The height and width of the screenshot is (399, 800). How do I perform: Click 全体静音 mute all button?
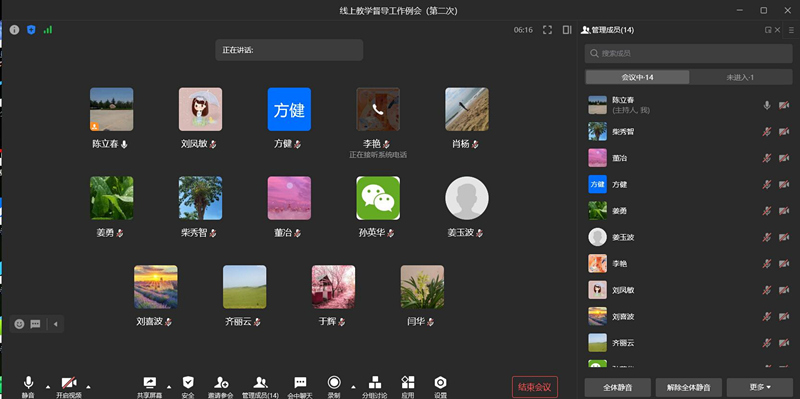tap(617, 387)
